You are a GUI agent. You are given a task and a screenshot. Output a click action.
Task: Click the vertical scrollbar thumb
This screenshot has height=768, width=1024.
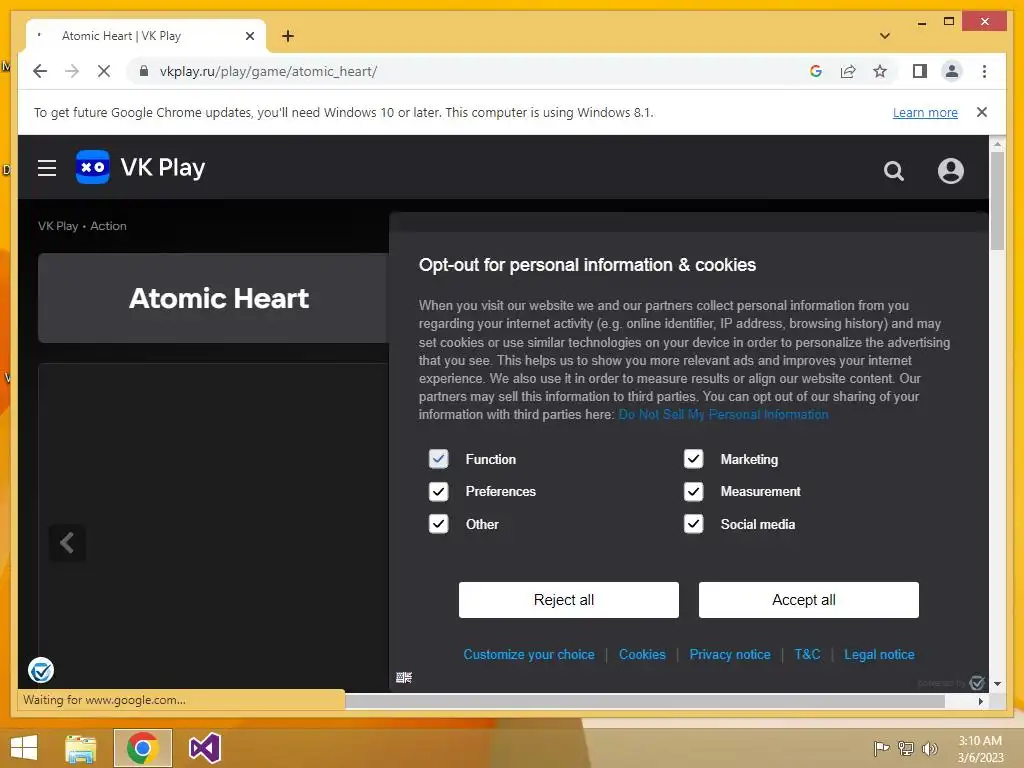tap(997, 200)
